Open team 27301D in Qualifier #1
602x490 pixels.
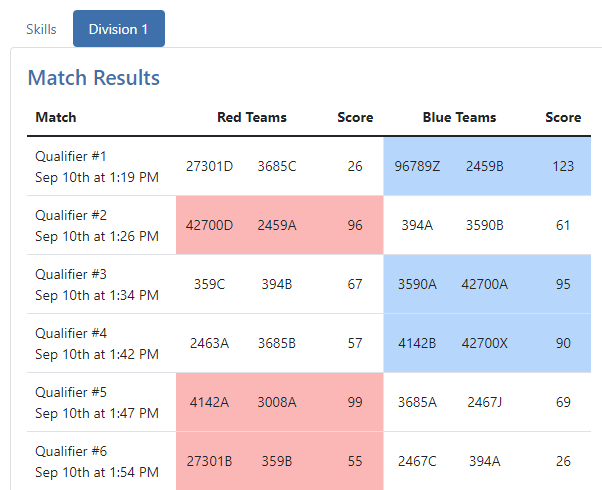[x=209, y=166]
